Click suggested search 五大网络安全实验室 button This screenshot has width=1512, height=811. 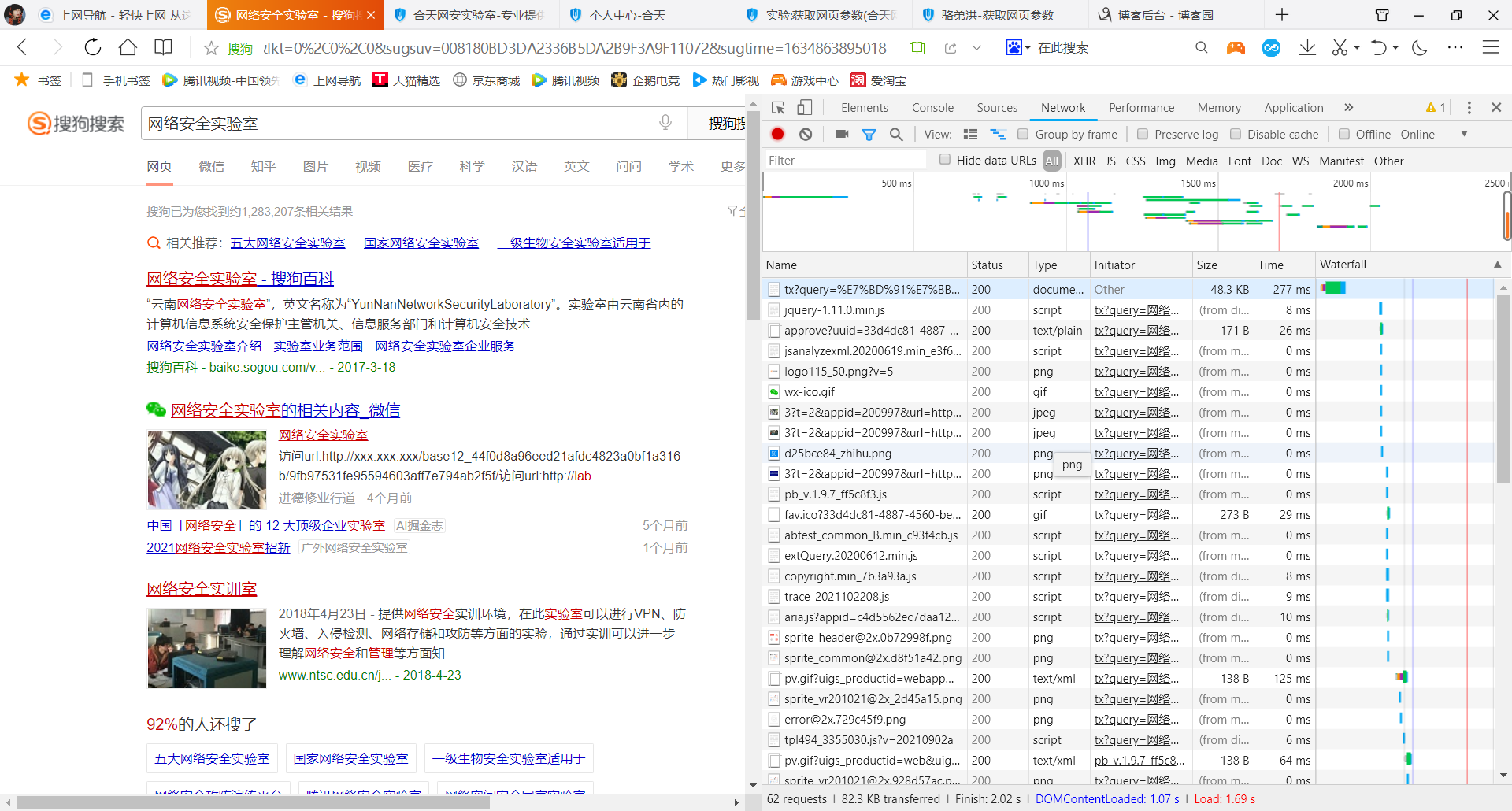pyautogui.click(x=212, y=758)
